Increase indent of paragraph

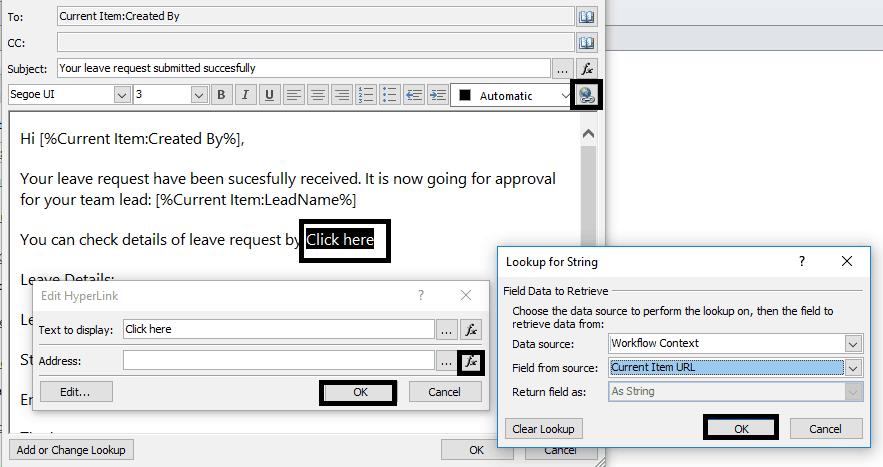tap(438, 95)
